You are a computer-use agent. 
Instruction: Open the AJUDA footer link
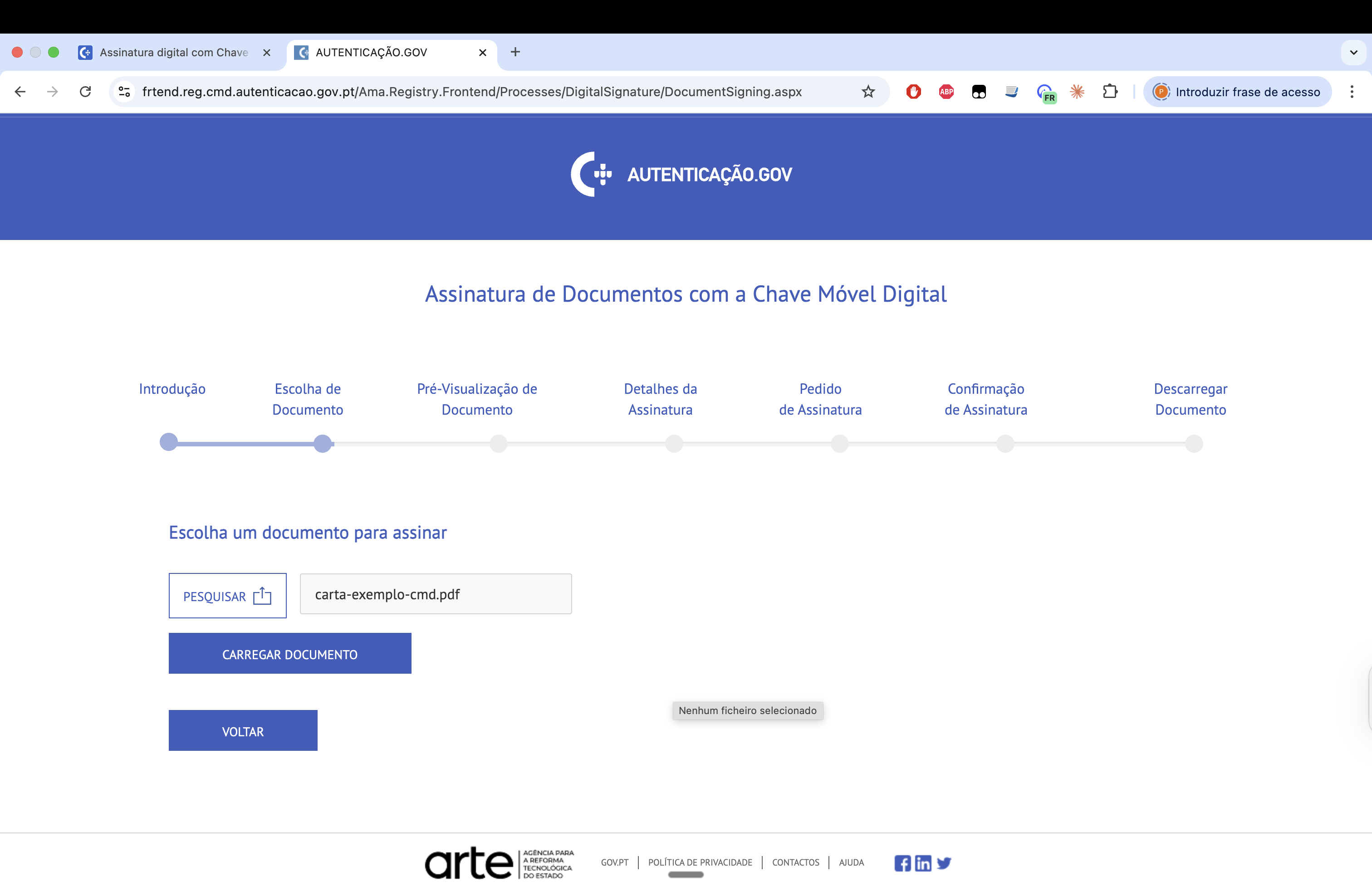point(852,863)
